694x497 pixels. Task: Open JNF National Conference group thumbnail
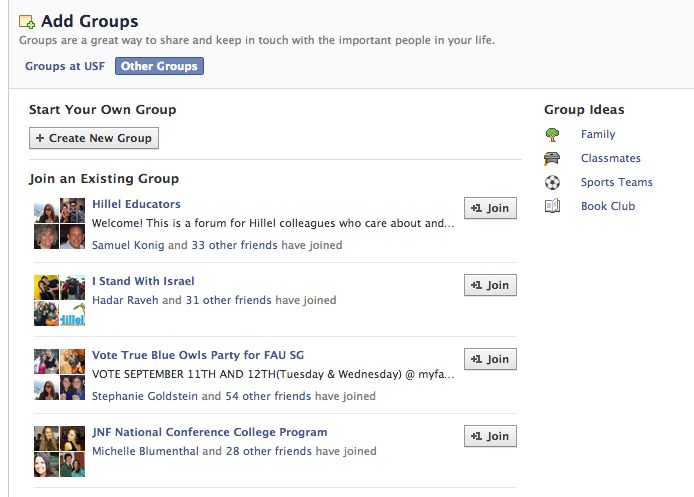pyautogui.click(x=59, y=451)
